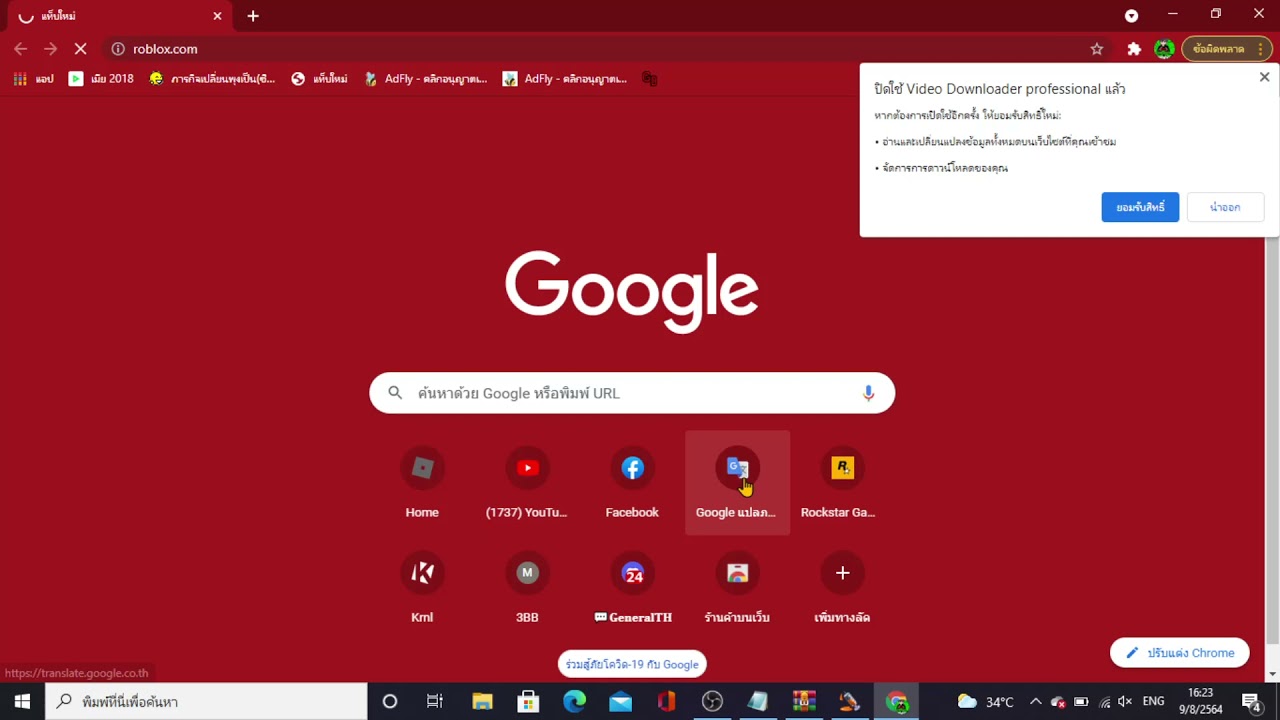This screenshot has width=1280, height=720.
Task: Click the green profile avatar icon
Action: 1164,49
